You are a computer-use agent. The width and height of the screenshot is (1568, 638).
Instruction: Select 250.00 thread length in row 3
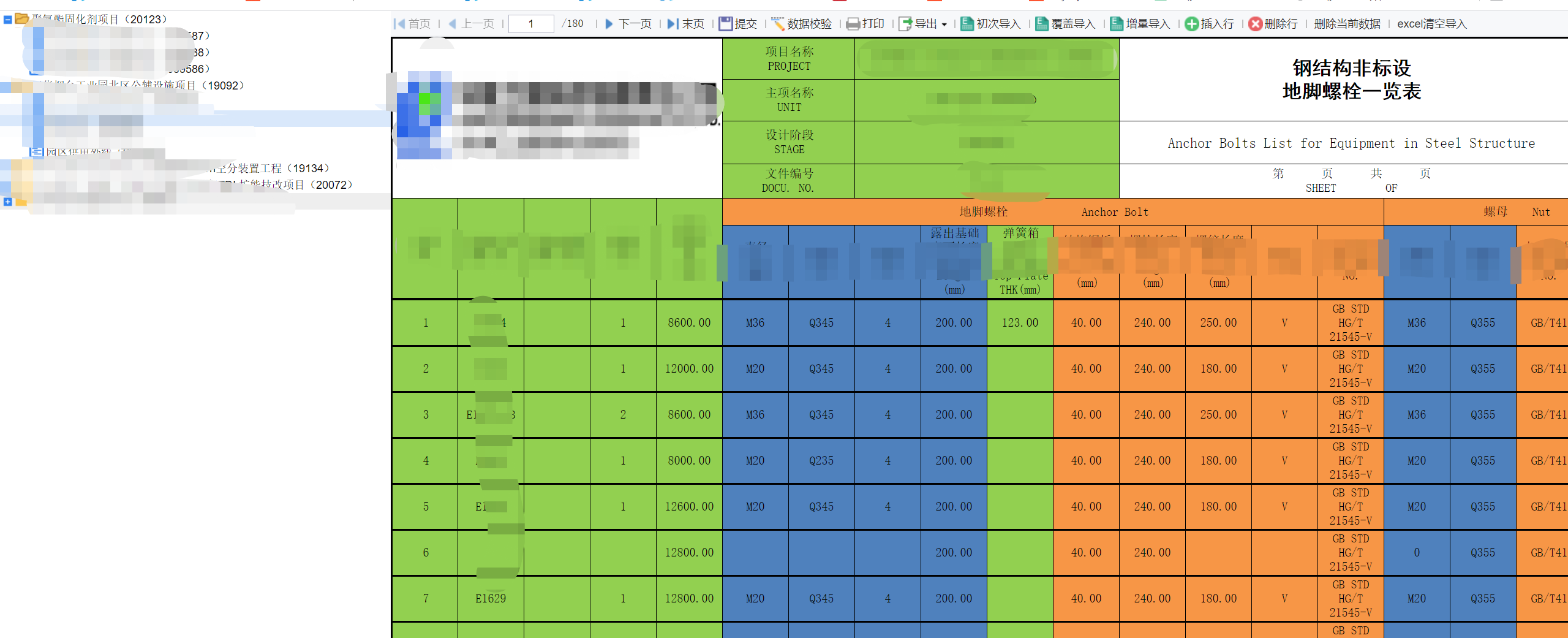1218,415
